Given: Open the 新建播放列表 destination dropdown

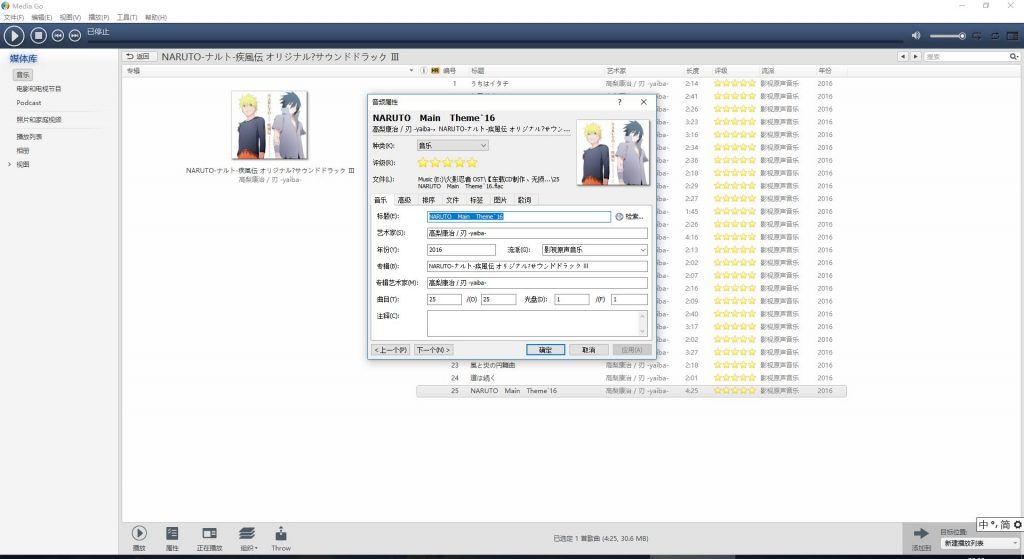Looking at the screenshot, I should 980,543.
